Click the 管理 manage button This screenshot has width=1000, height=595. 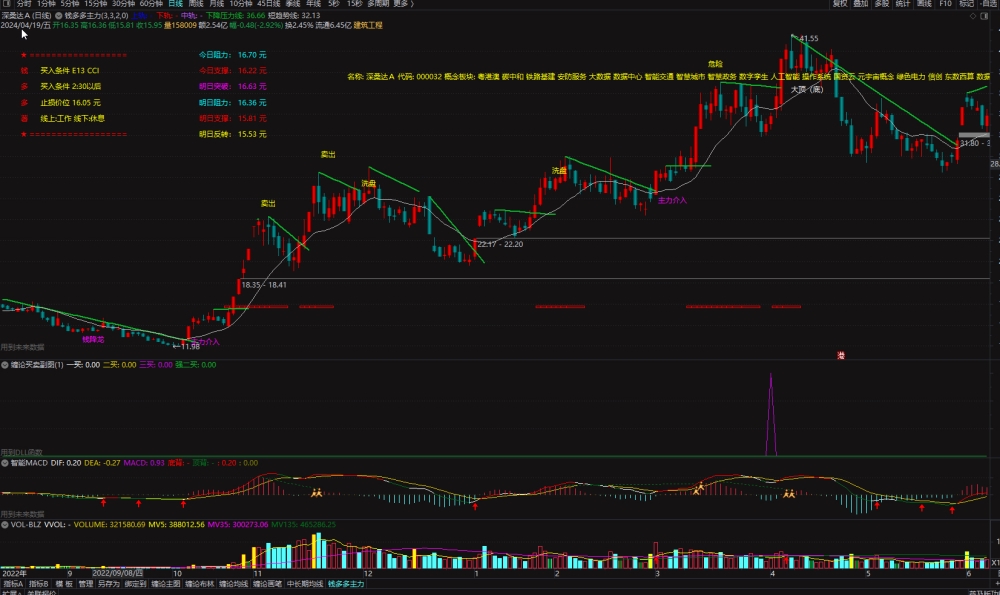(x=85, y=584)
